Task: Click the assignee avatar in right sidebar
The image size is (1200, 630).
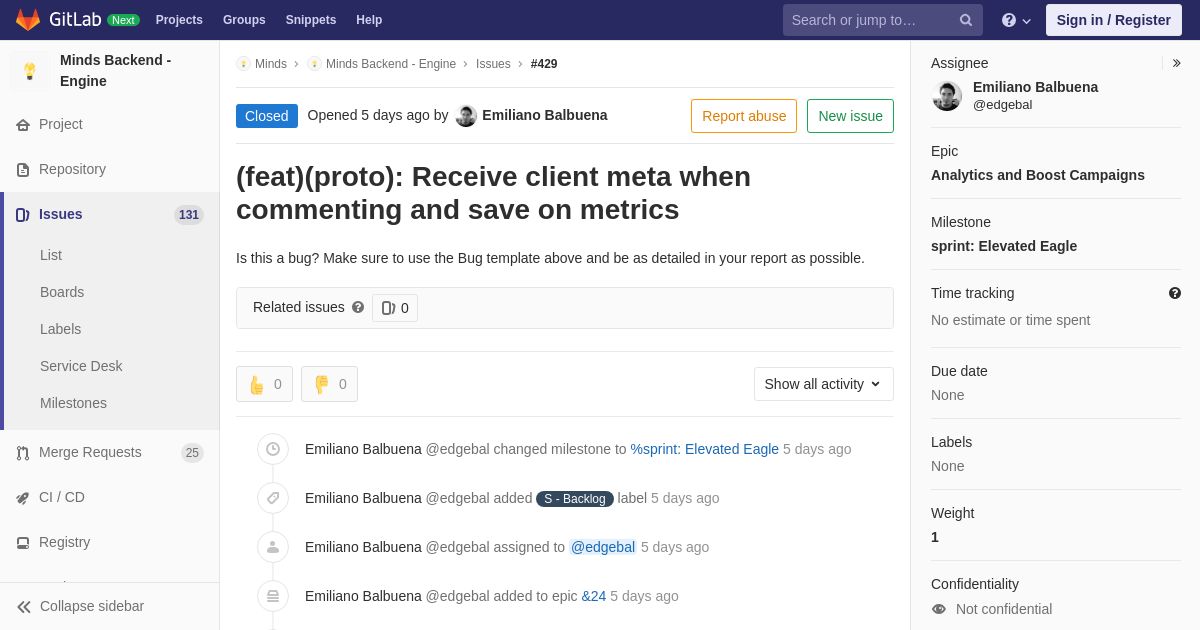Action: click(x=947, y=96)
